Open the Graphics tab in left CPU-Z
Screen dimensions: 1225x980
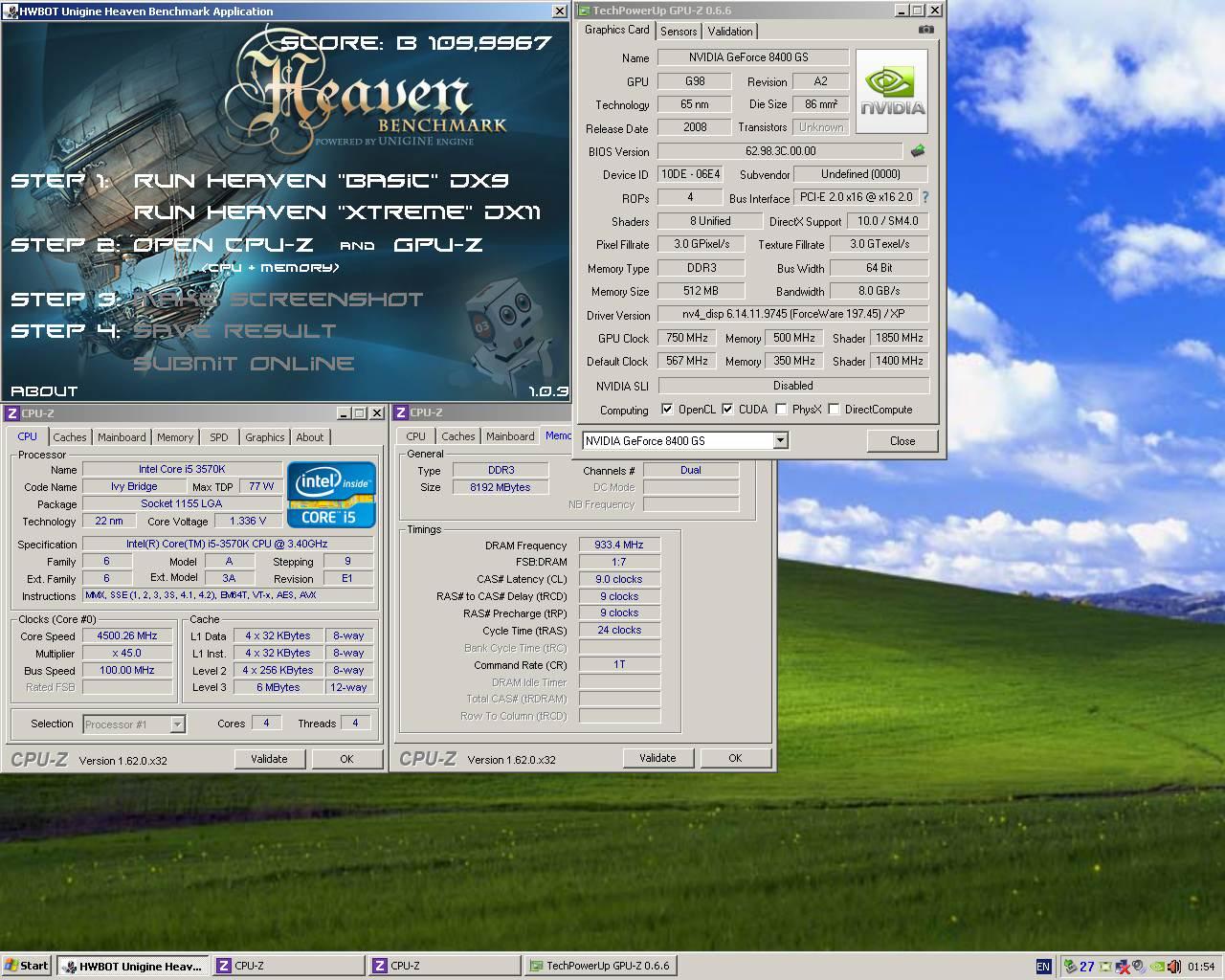(264, 437)
